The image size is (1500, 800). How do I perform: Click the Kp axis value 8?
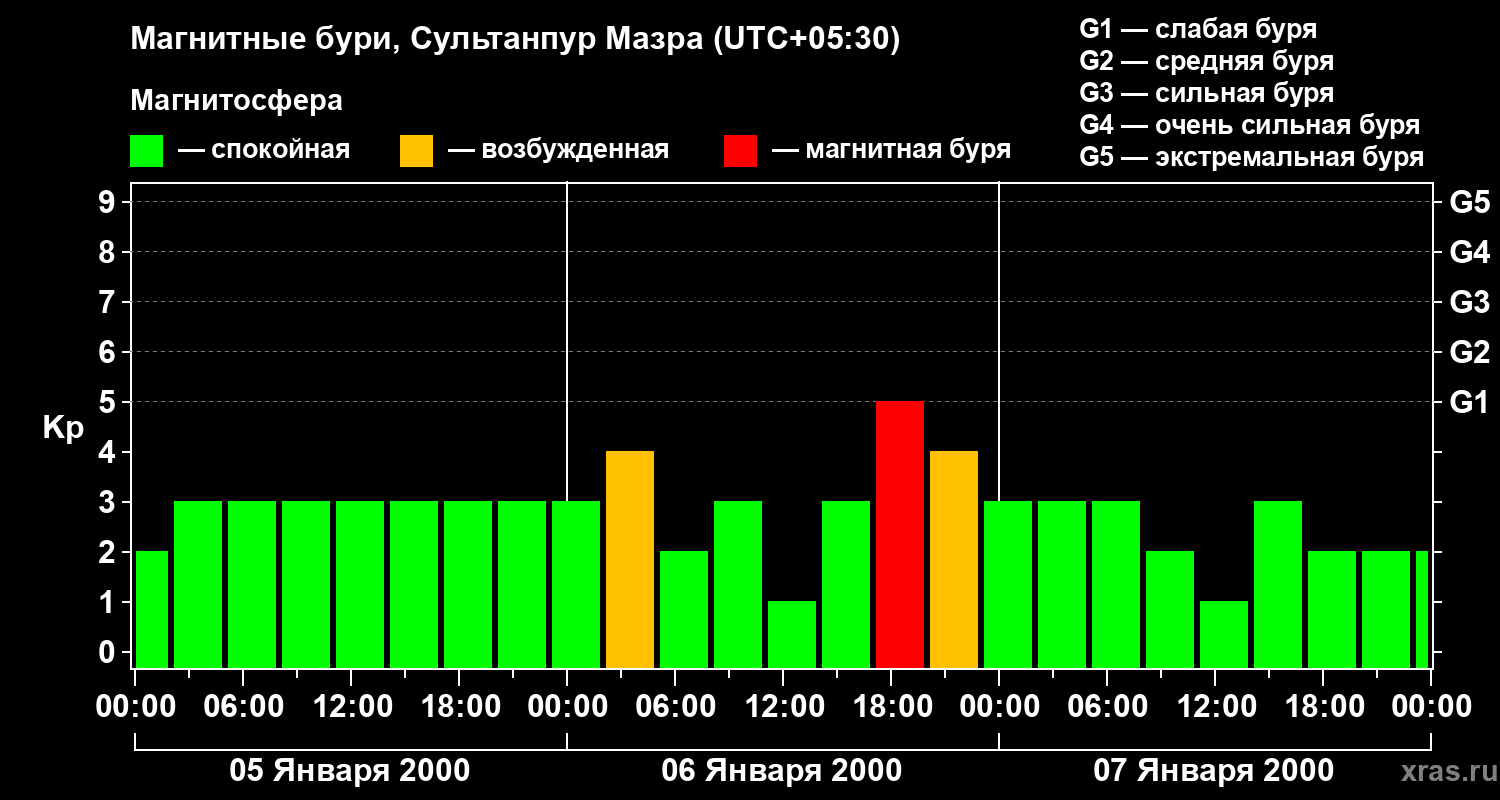[x=109, y=252]
